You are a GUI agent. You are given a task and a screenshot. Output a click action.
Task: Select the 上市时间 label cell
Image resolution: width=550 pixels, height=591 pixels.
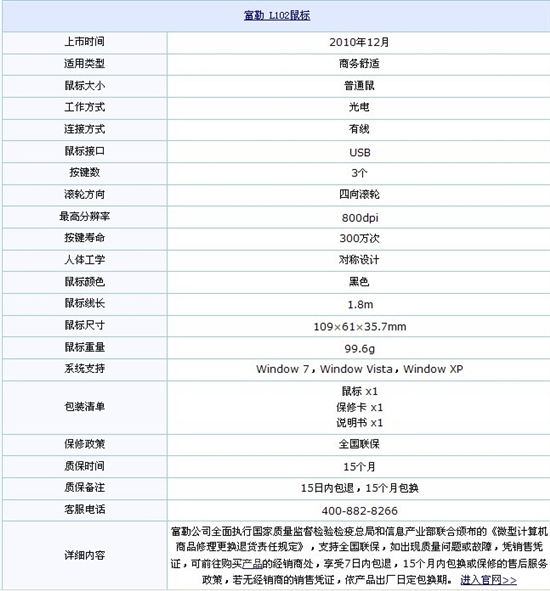[84, 41]
